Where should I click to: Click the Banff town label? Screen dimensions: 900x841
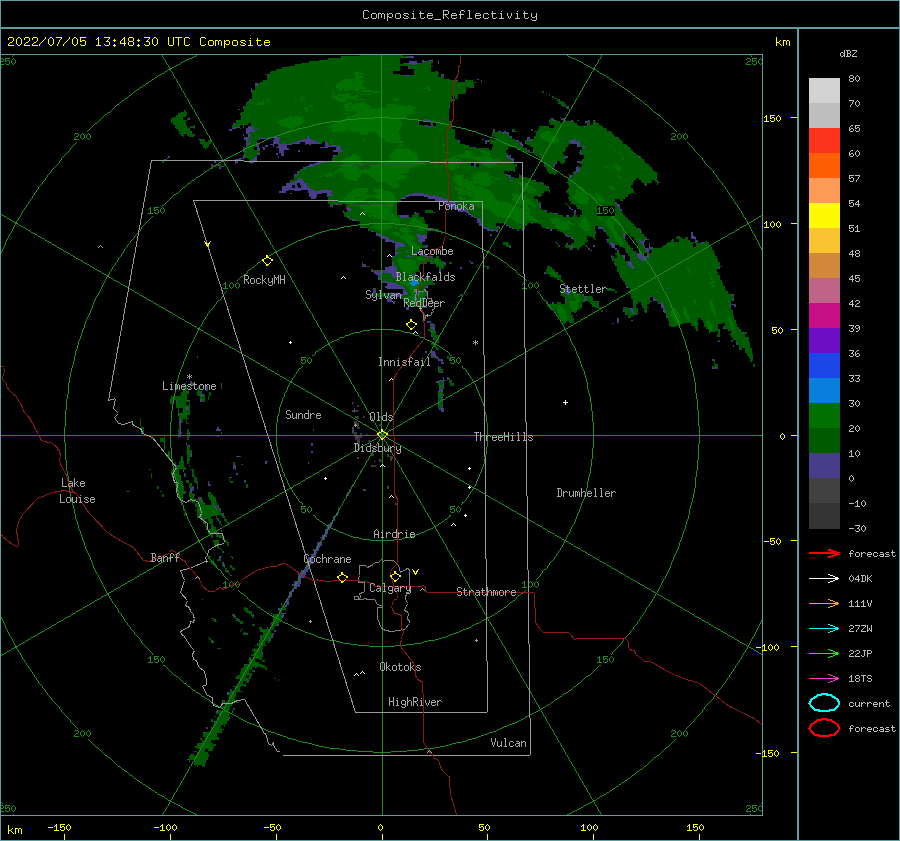[x=165, y=558]
